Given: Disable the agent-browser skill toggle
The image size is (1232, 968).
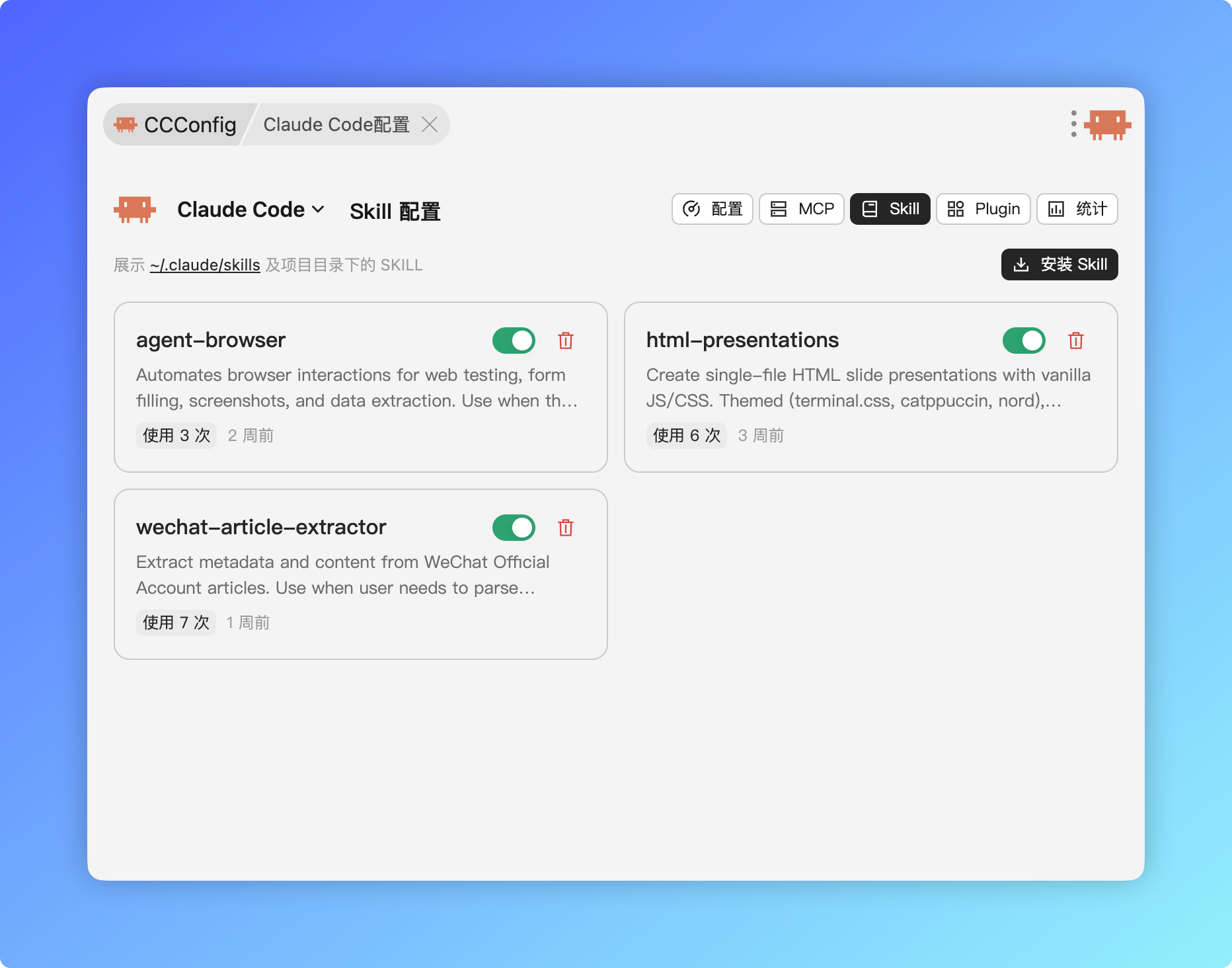Looking at the screenshot, I should coord(514,341).
